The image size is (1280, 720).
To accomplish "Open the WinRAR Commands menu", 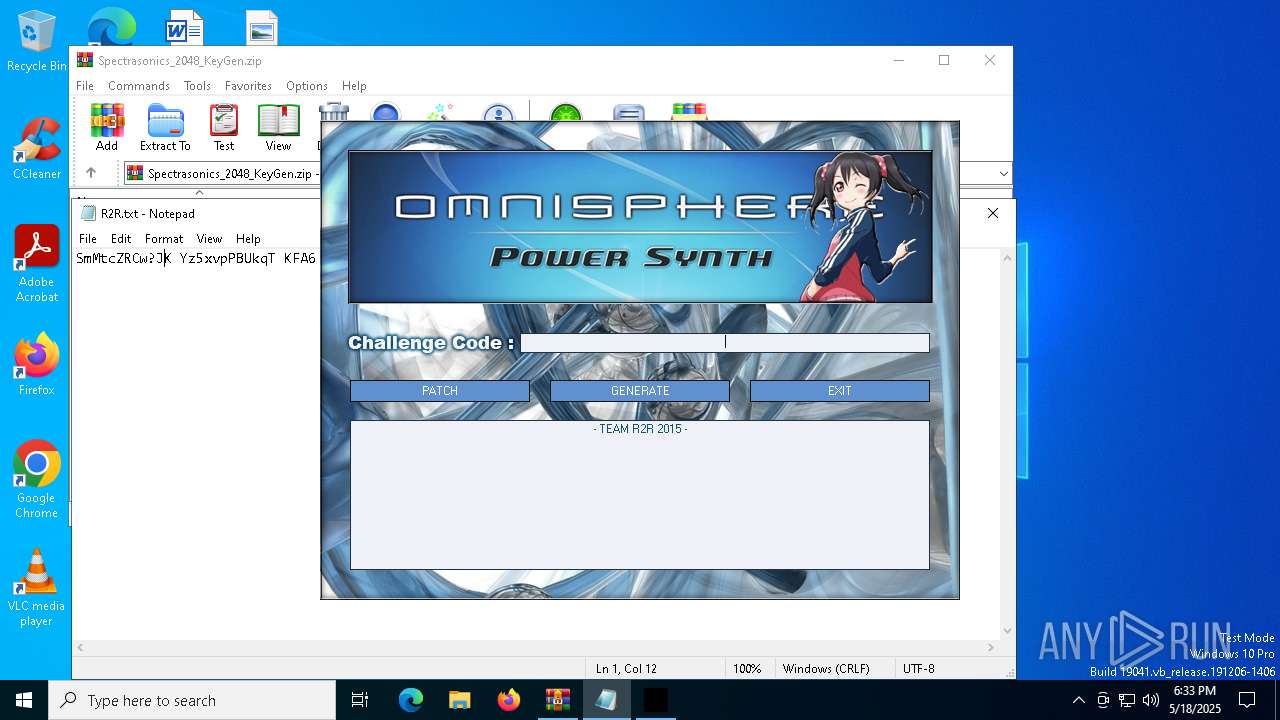I will coord(139,86).
